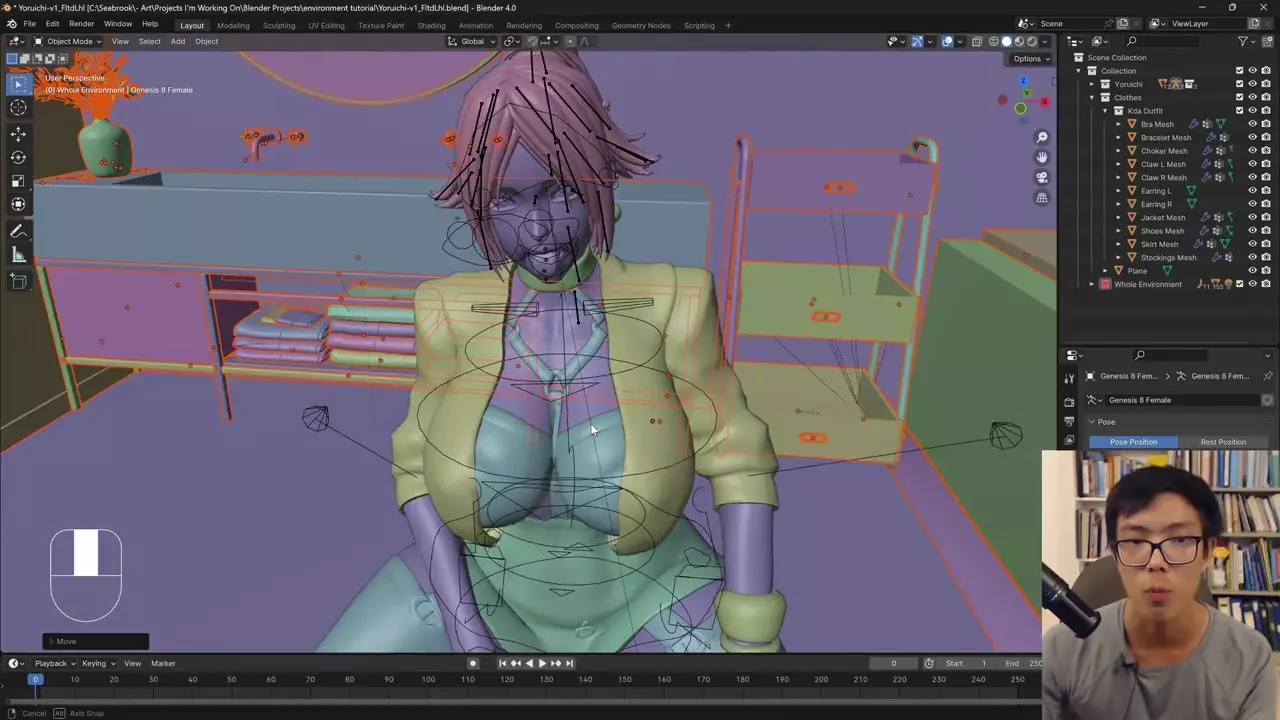The height and width of the screenshot is (720, 1280).
Task: Click the Pose Position button
Action: pos(1133,442)
